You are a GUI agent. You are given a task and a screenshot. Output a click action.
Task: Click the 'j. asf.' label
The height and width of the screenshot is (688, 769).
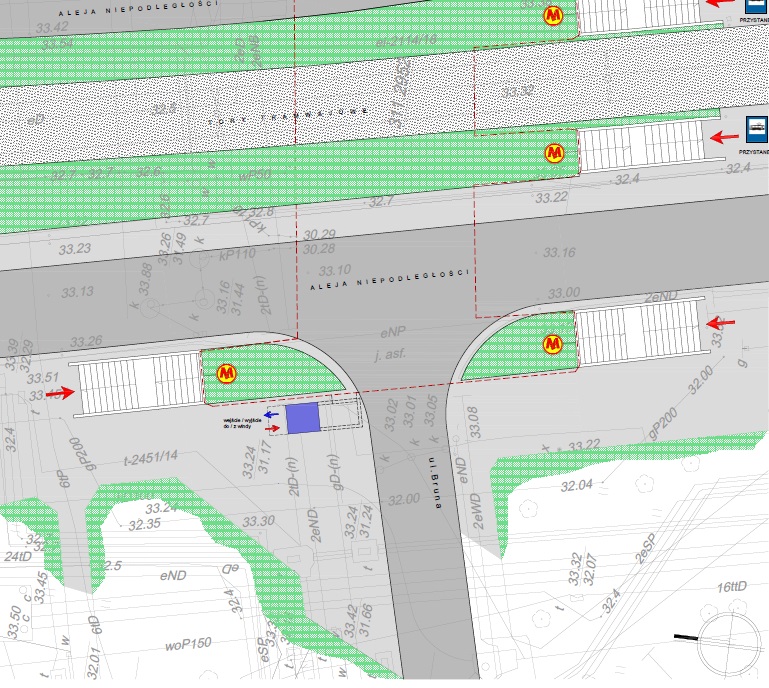[x=390, y=354]
